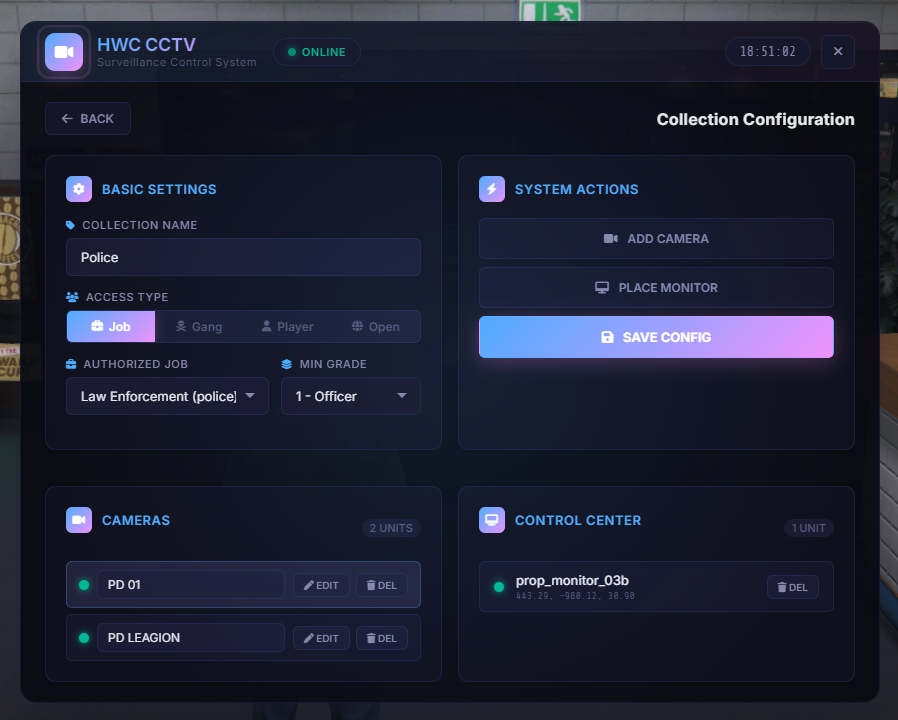
Task: Click the 1 UNIT monitor count badge
Action: click(809, 528)
